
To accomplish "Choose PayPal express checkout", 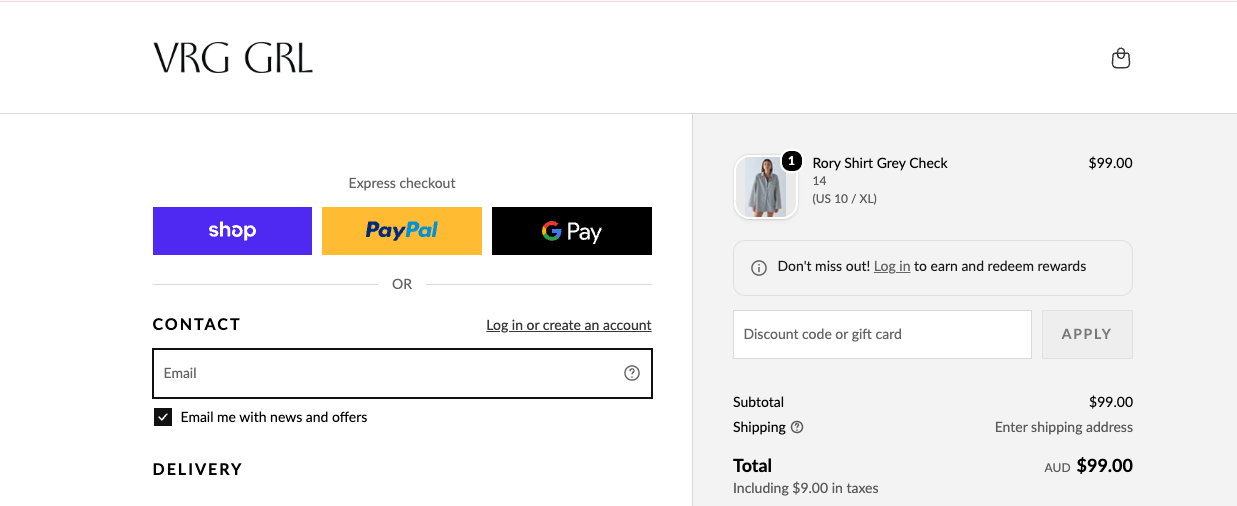I will [402, 231].
